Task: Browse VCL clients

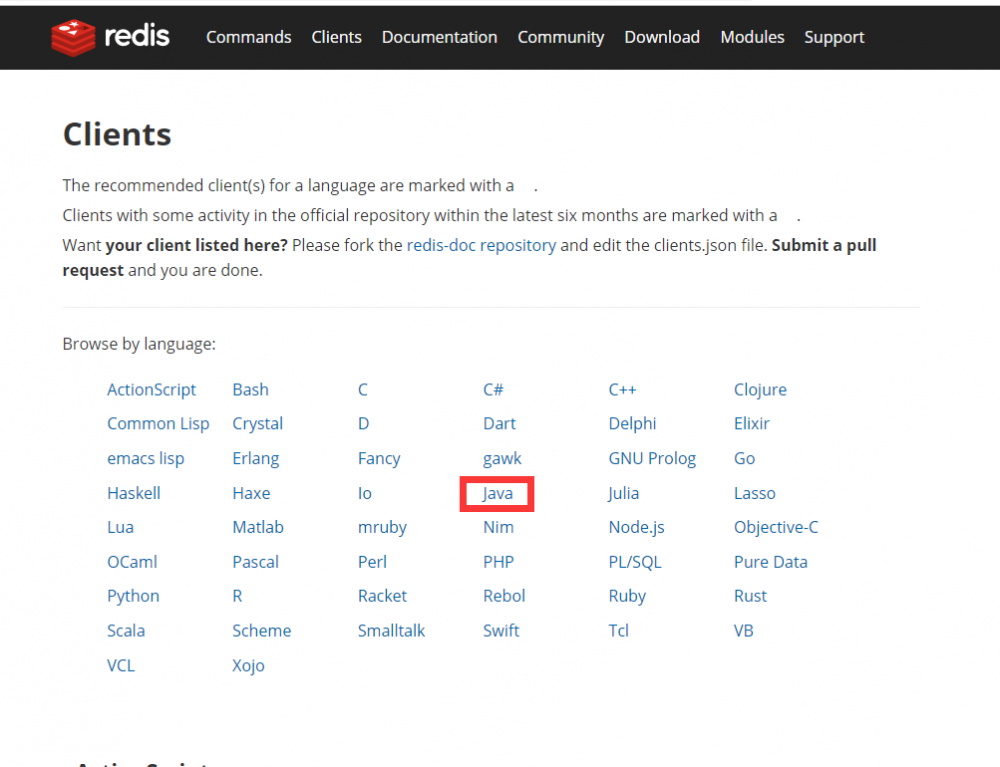Action: [121, 666]
